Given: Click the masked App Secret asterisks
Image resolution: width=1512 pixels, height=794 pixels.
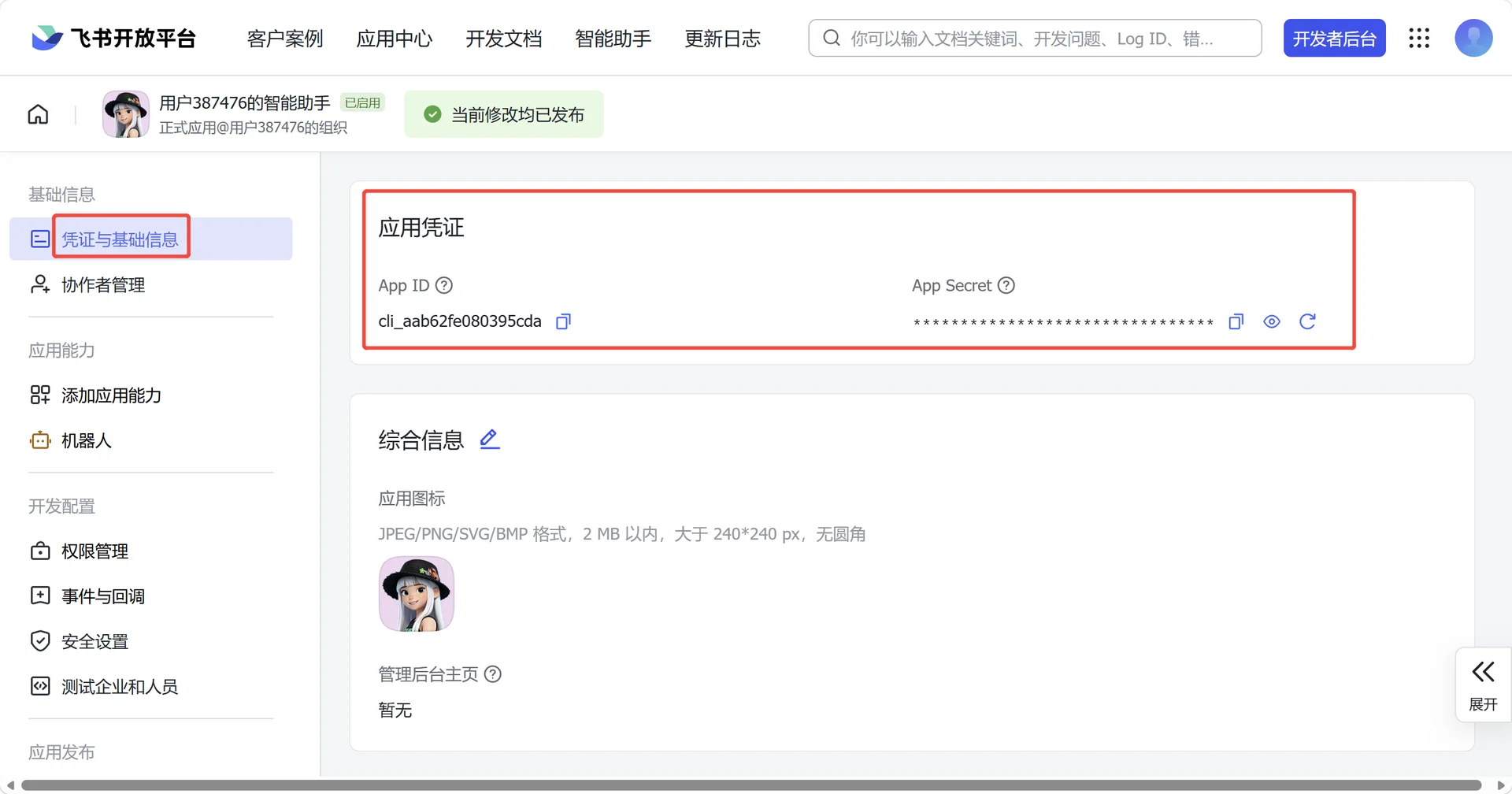Looking at the screenshot, I should click(x=1063, y=322).
